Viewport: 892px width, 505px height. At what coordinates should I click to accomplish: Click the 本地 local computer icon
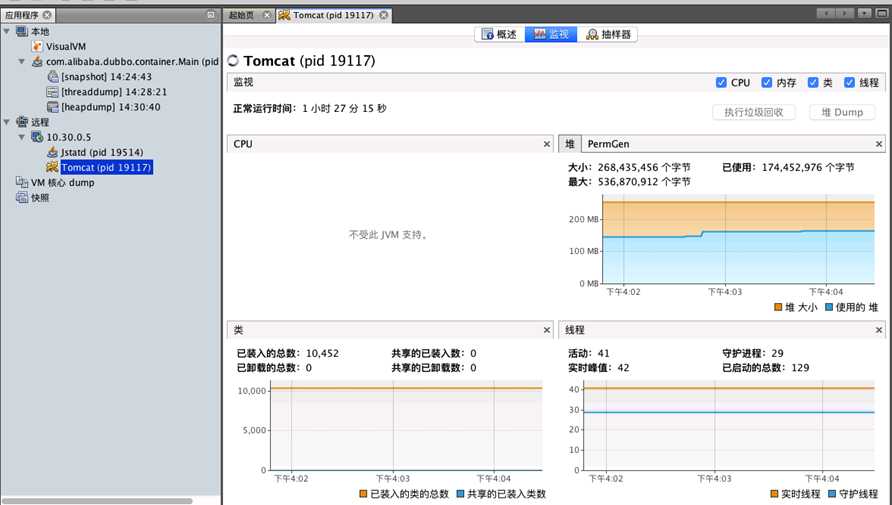pos(22,31)
